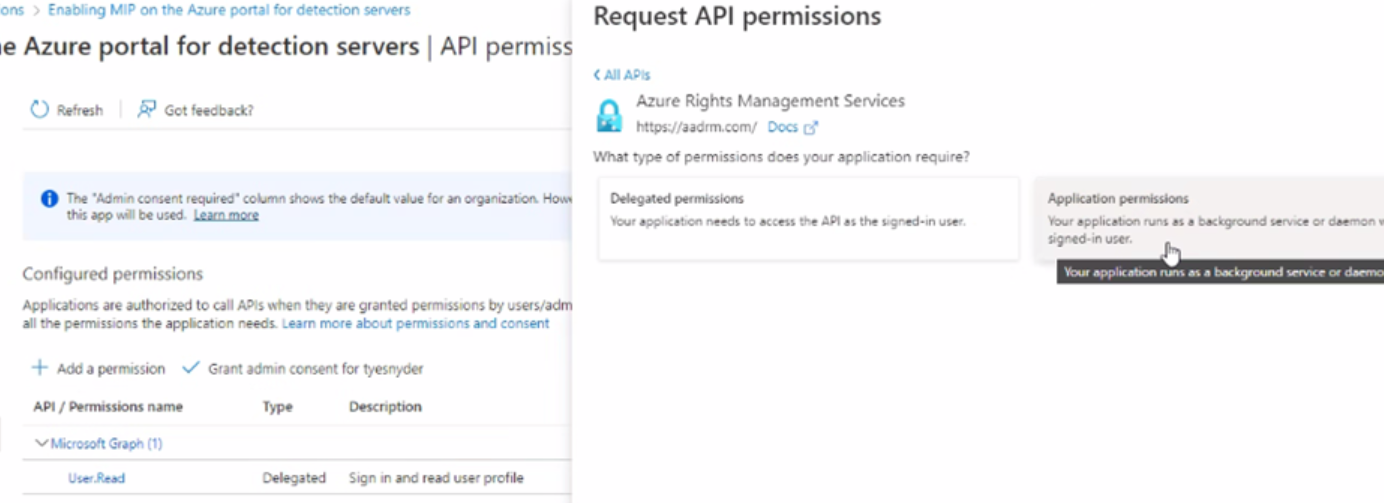Go back using the All APIs chevron
This screenshot has width=1384, height=503.
coord(597,75)
